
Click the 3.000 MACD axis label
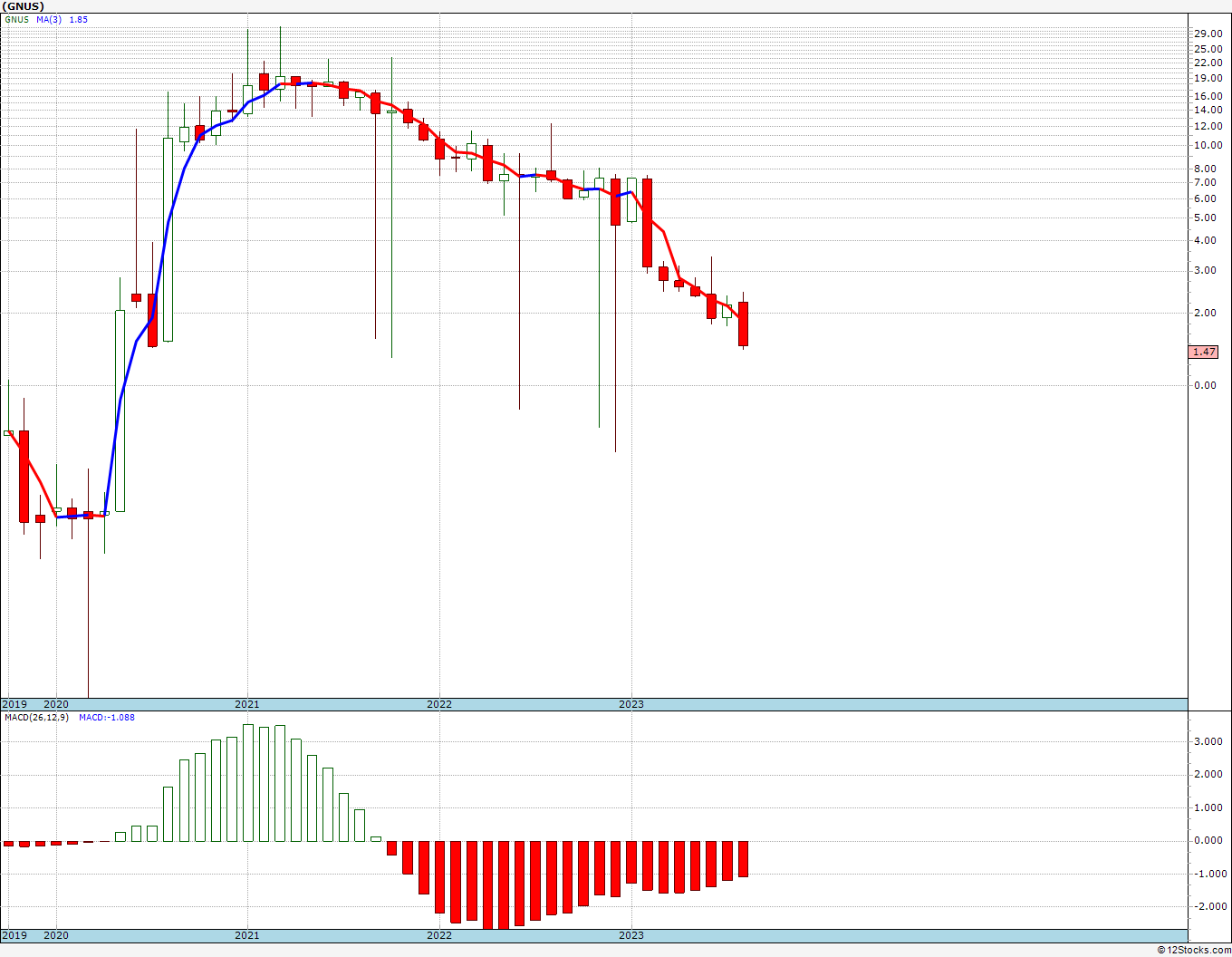point(1209,741)
